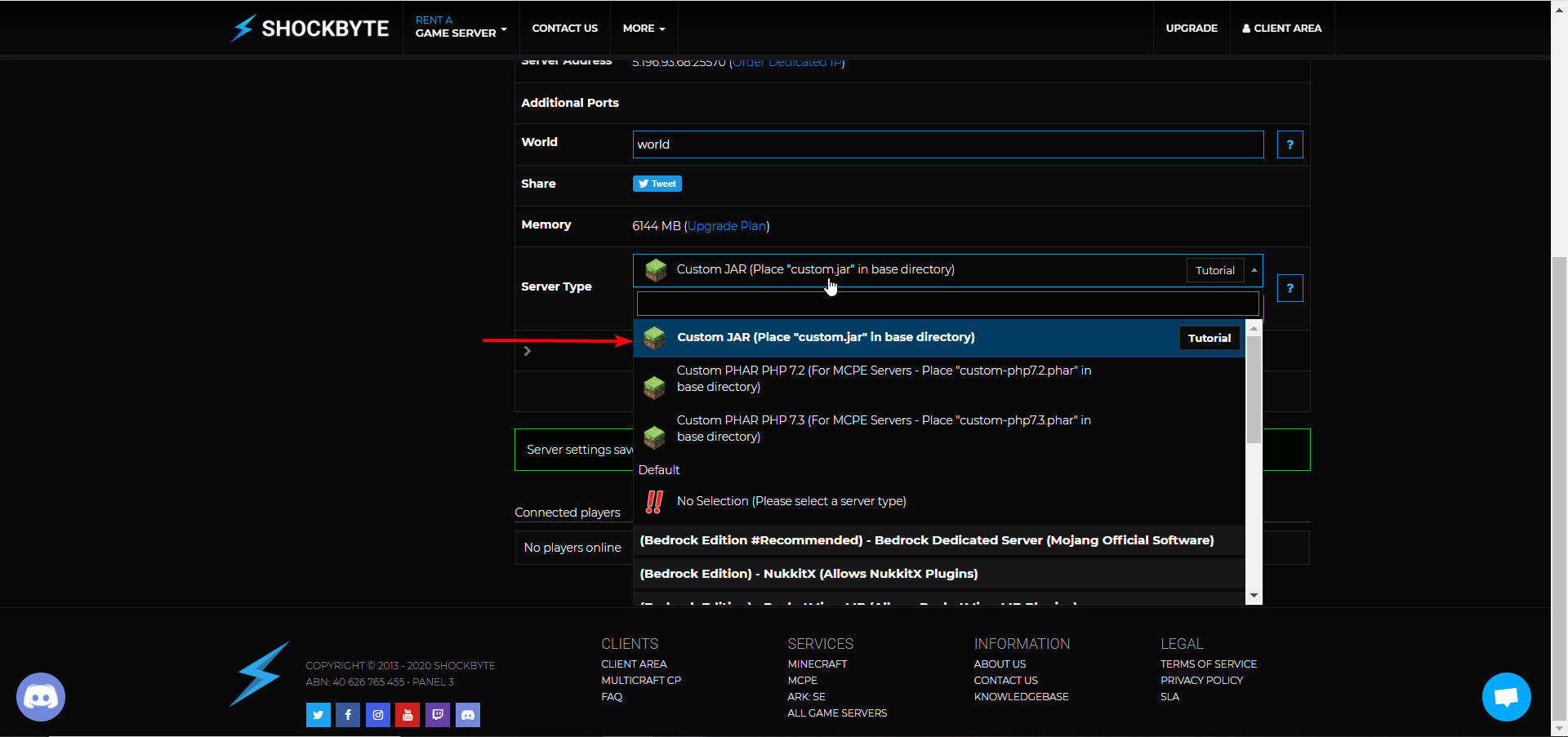This screenshot has width=1568, height=737.
Task: Select Custom PHAR PHP 7.2 server type
Action: 939,379
